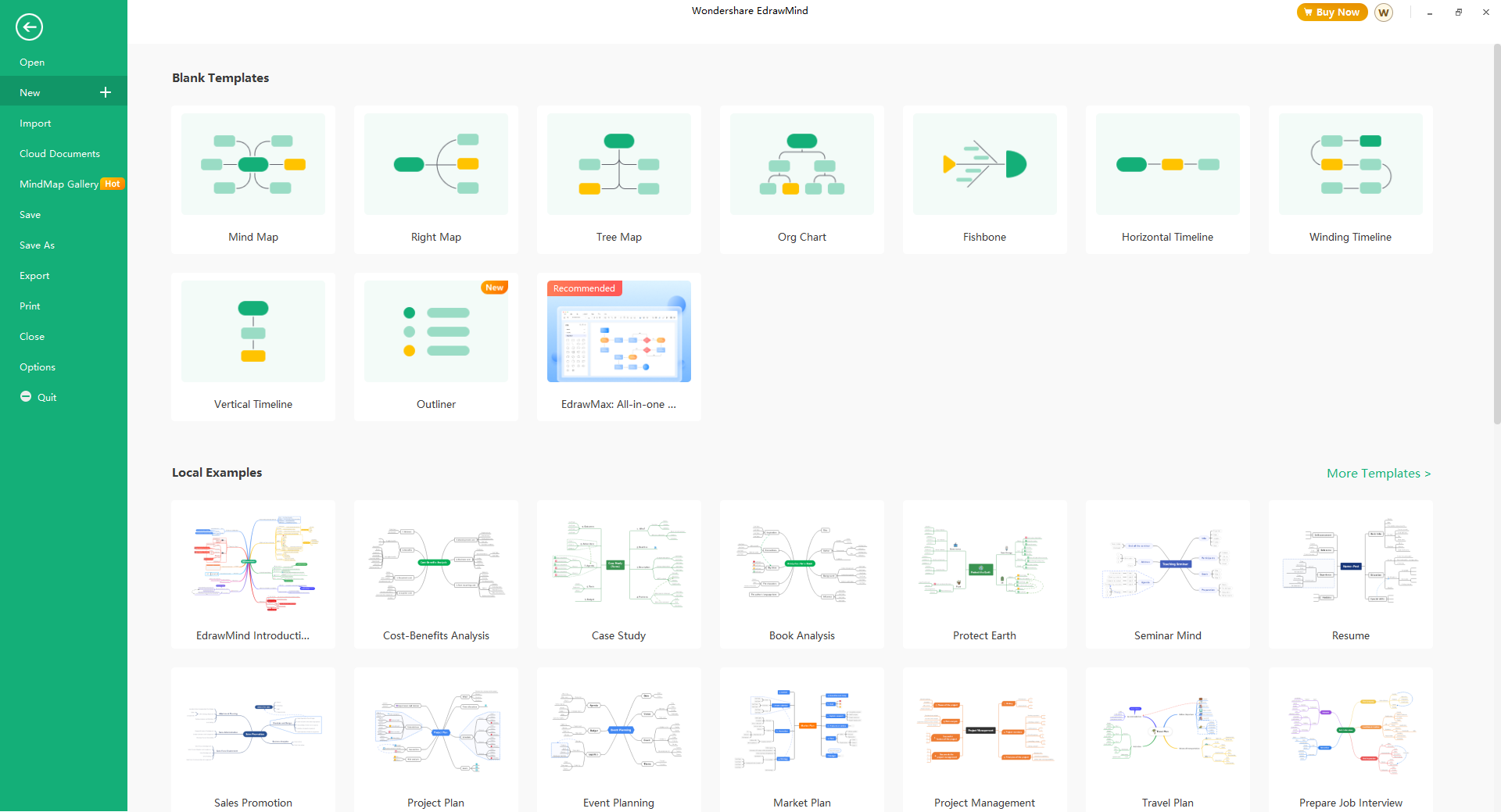Image resolution: width=1501 pixels, height=812 pixels.
Task: Select New in the sidebar
Action: [63, 92]
